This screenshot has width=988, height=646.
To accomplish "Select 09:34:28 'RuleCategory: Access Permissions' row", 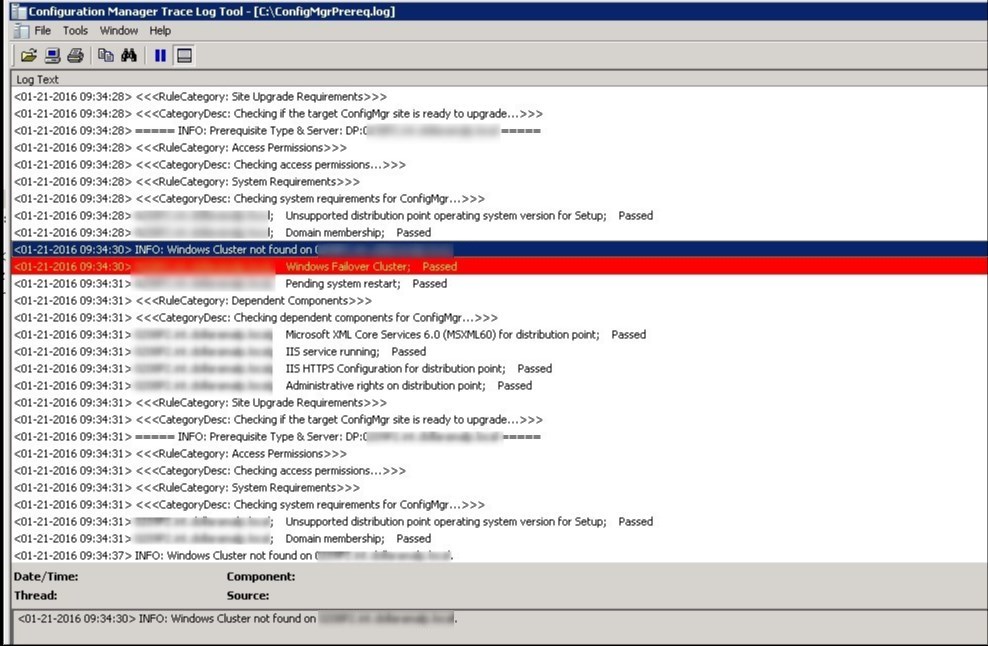I will [499, 147].
